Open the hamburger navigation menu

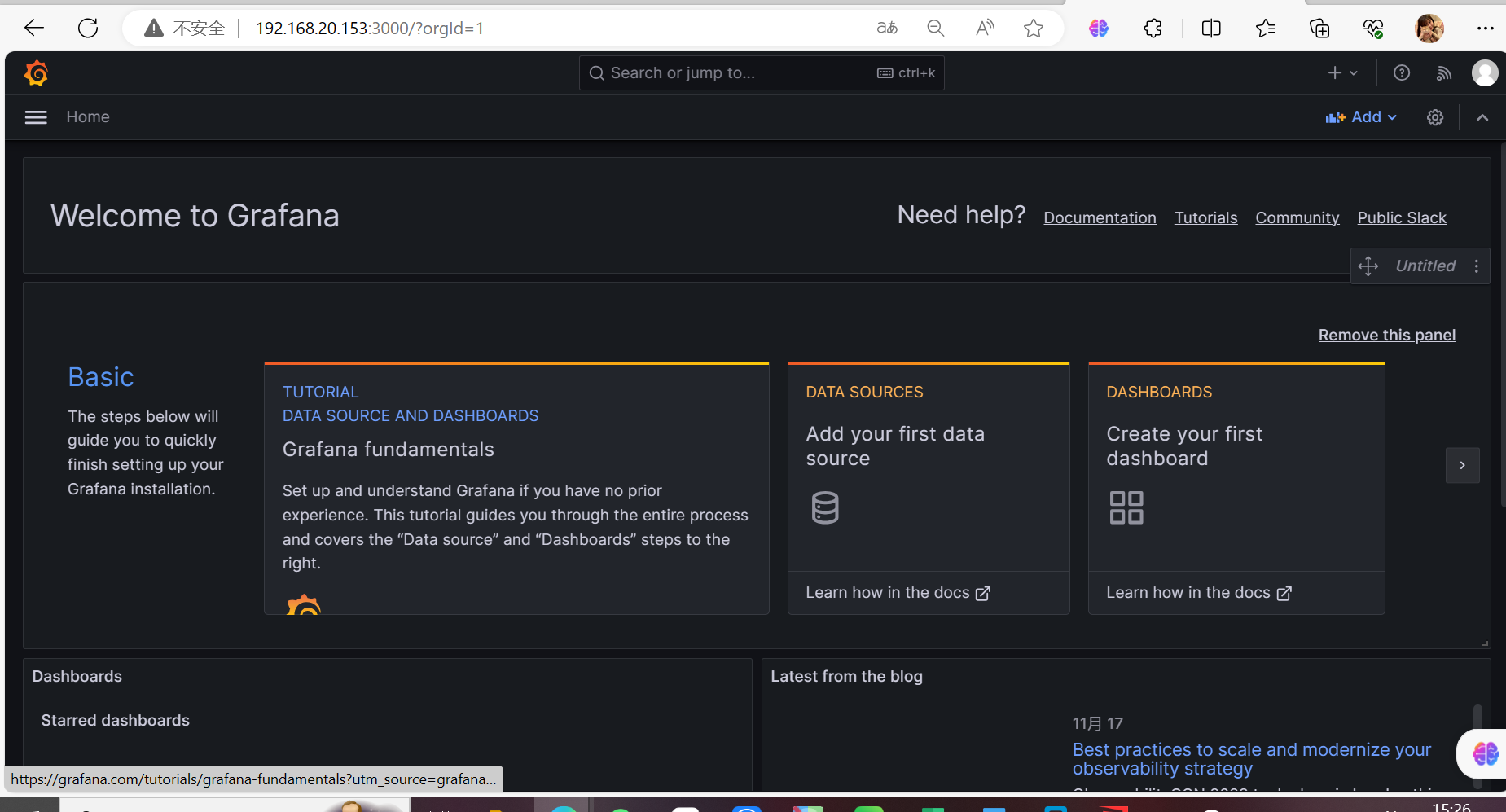36,117
